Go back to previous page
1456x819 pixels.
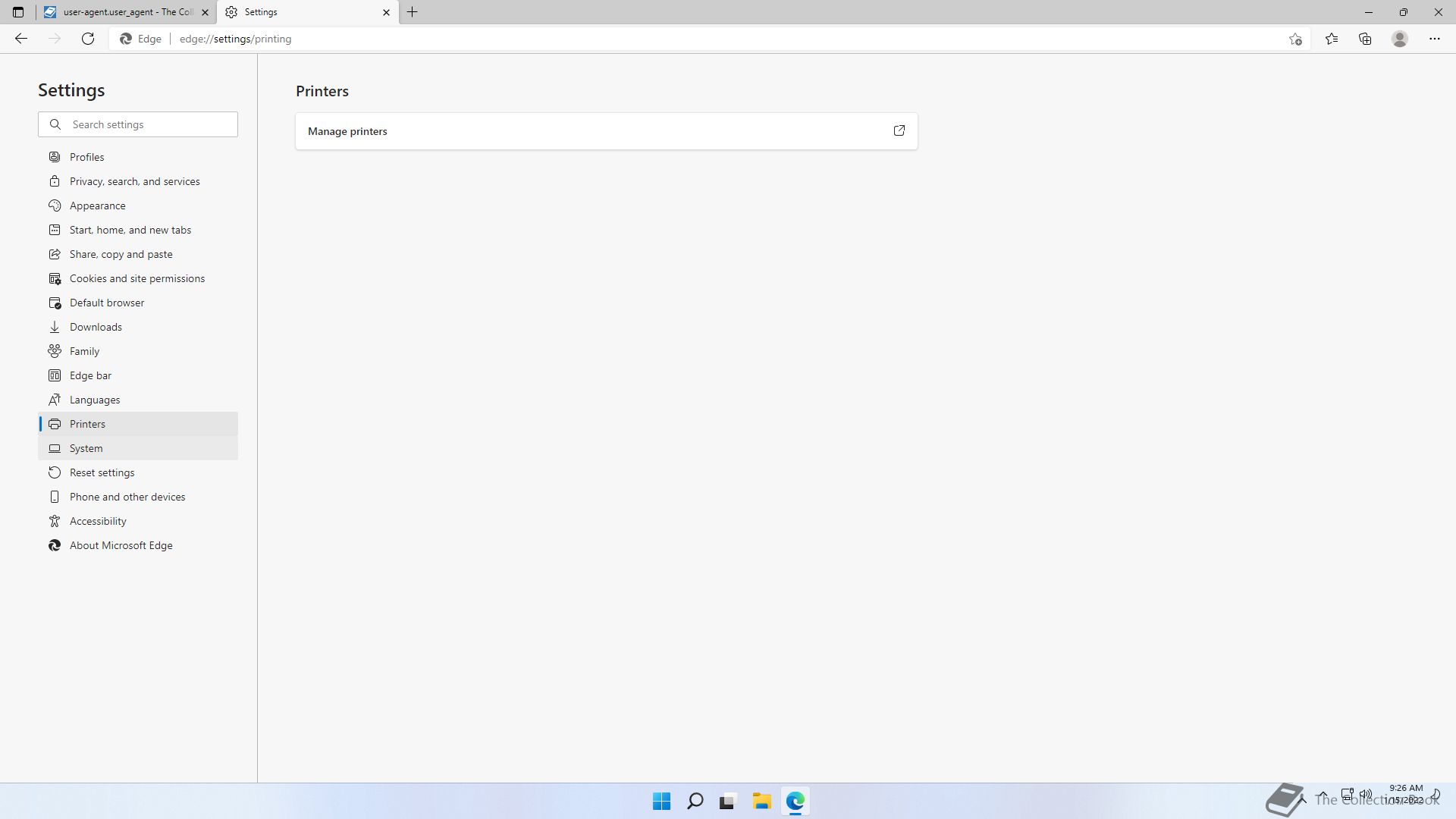pos(21,39)
